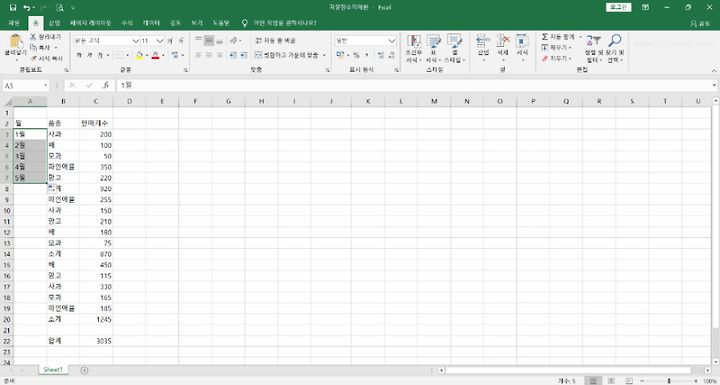Select the 서식 복사 Format Painter
Screen dimensions: 720x385
(x=46, y=58)
